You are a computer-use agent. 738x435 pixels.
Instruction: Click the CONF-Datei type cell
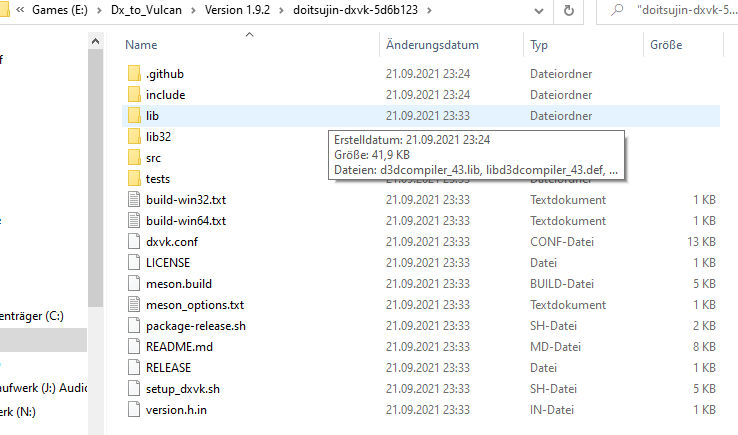(562, 242)
